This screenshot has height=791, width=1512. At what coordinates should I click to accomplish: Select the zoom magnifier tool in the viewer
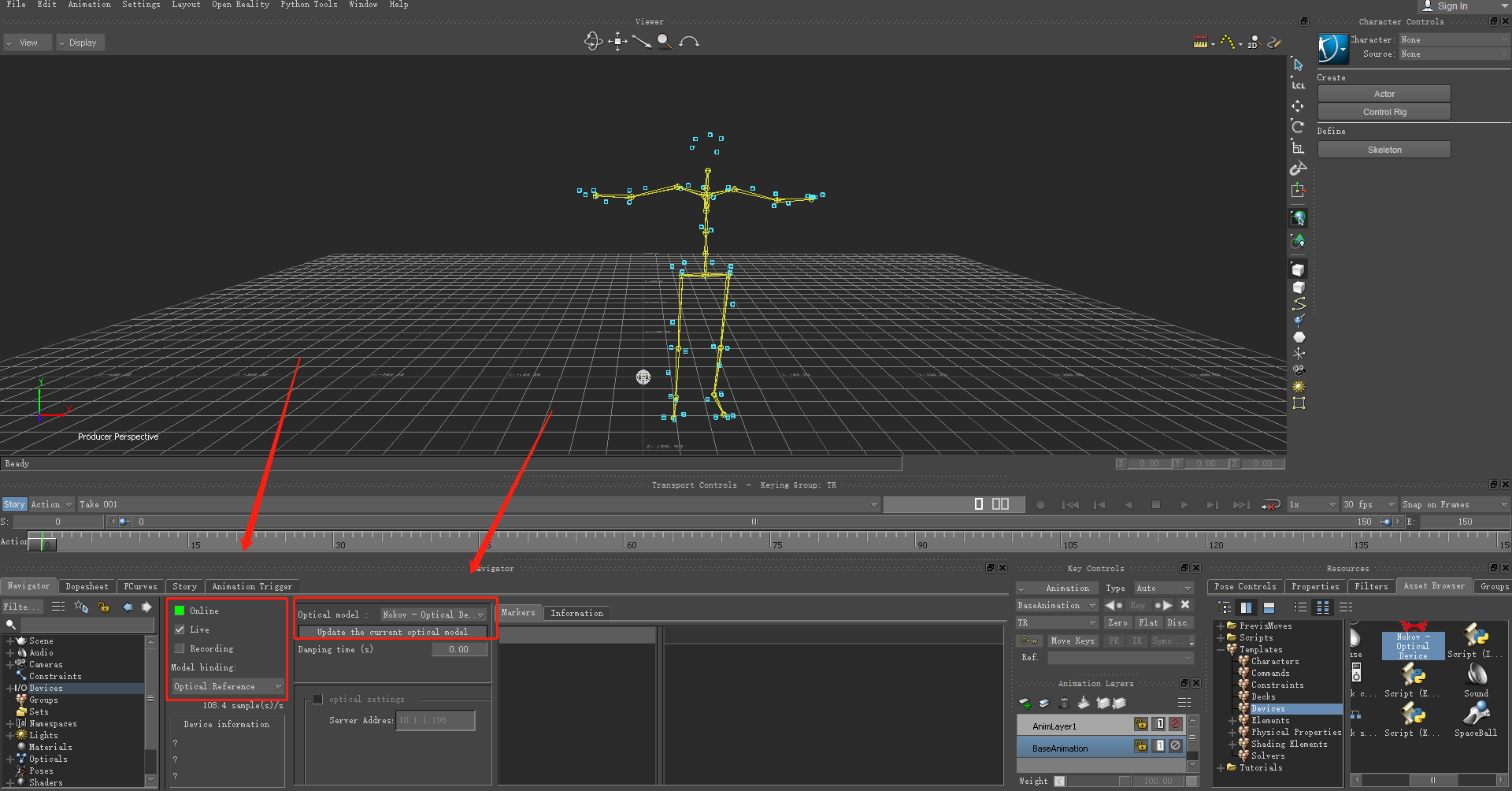(665, 41)
